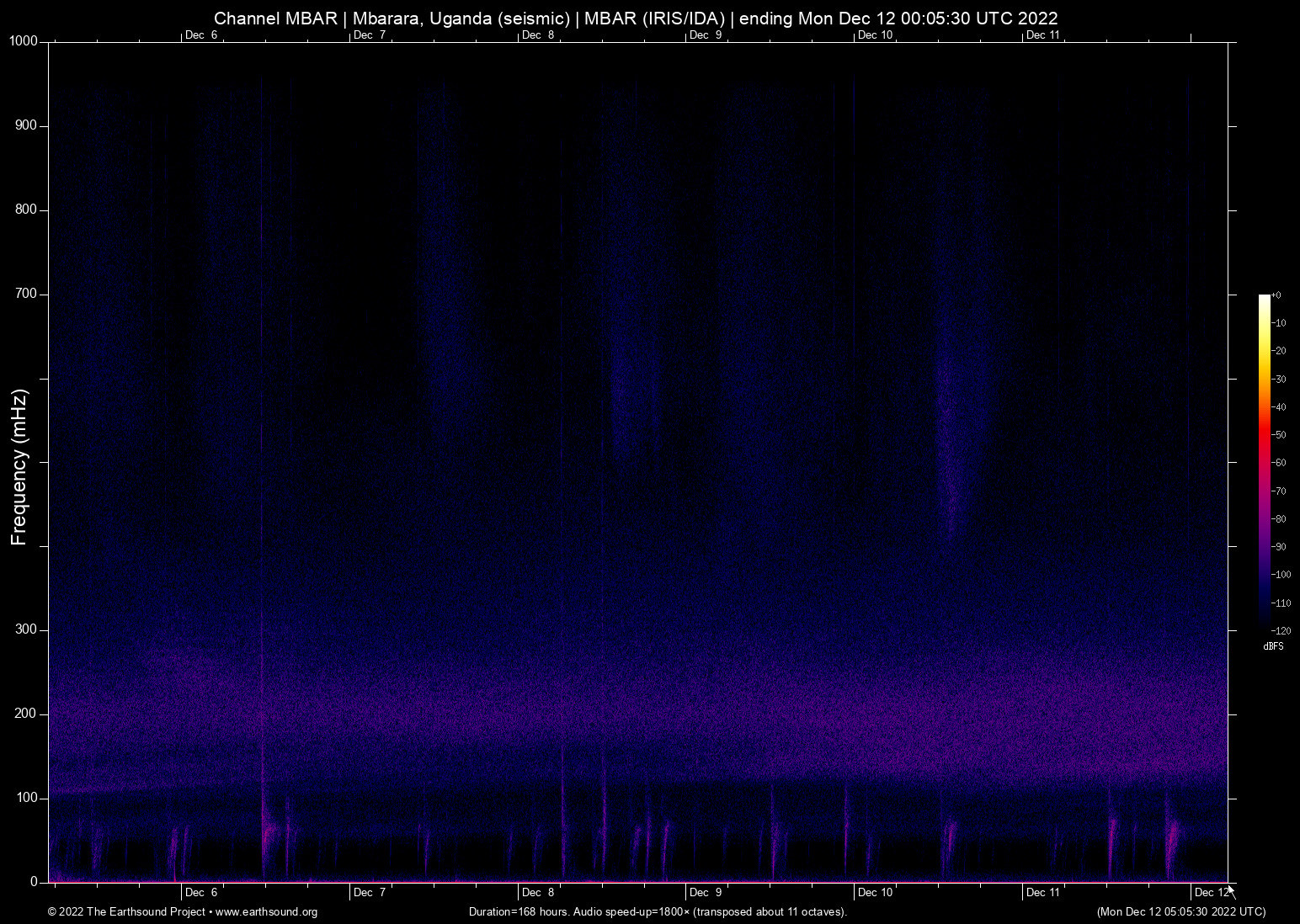Select the "Dec 11" label on the top axis
Image resolution: width=1300 pixels, height=924 pixels.
(x=1042, y=35)
